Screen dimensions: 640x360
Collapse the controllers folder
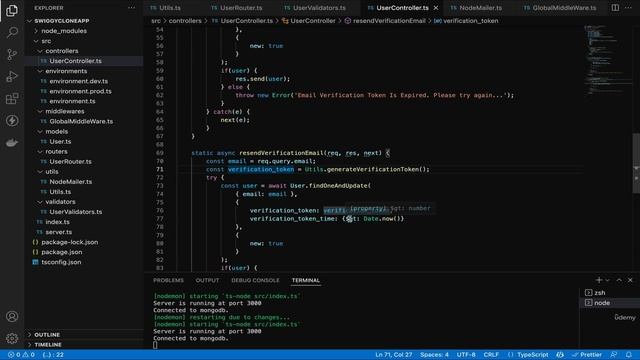[x=62, y=51]
